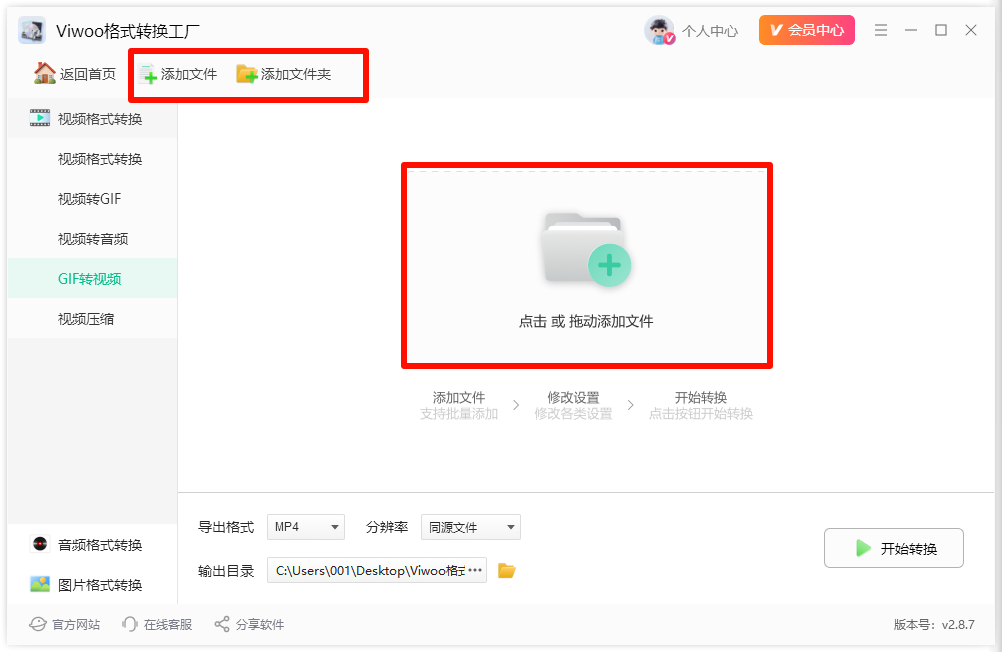Click 添加文件夹 in the toolbar
Viewport: 1002px width, 652px height.
[284, 74]
